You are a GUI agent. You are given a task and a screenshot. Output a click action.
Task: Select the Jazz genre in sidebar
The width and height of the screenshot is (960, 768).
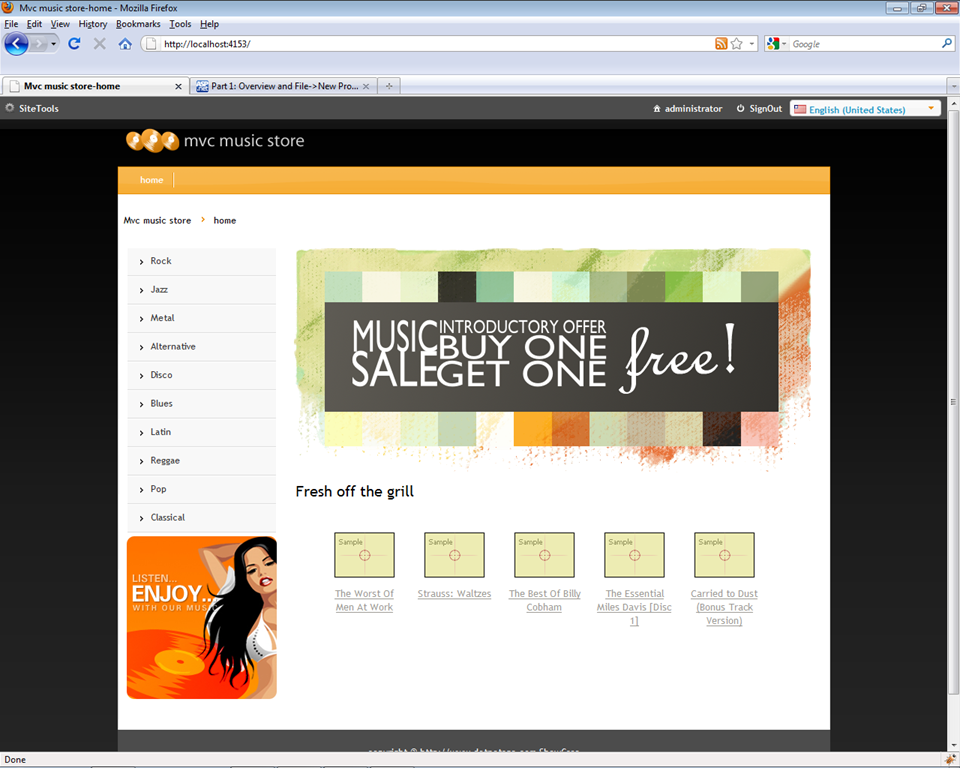tap(159, 290)
